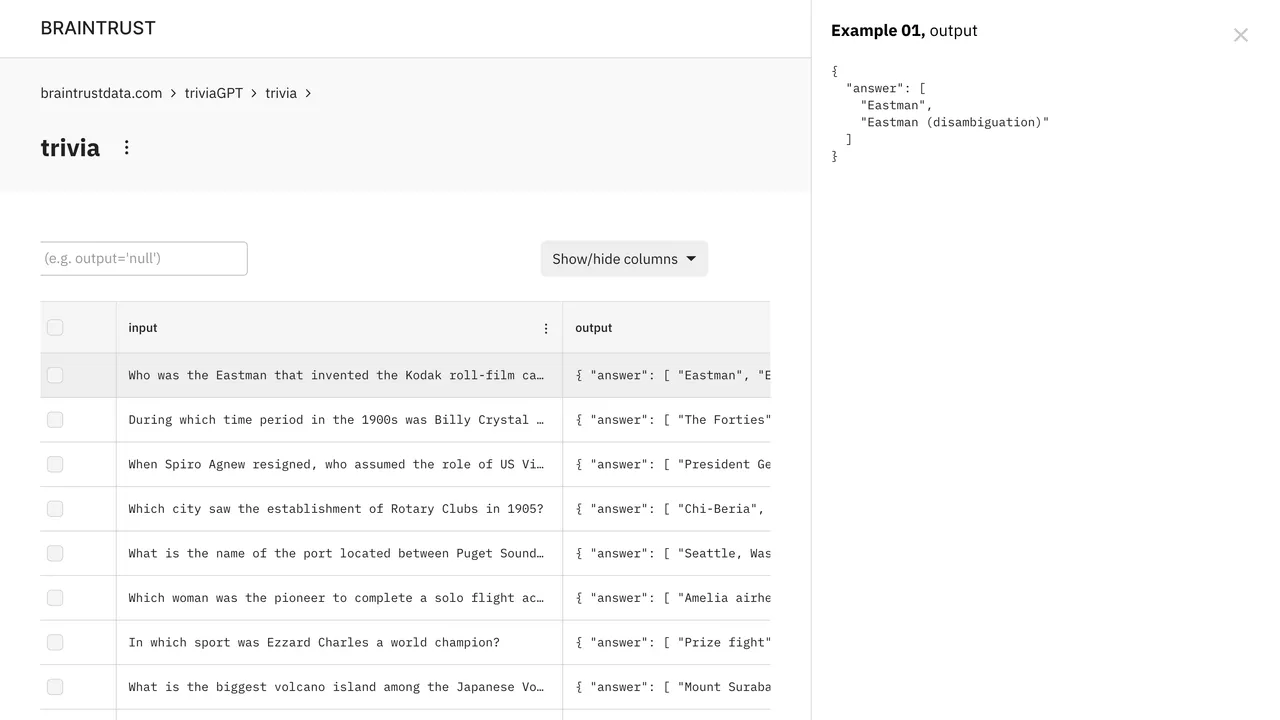The width and height of the screenshot is (1280, 720).
Task: Open the "Seattle, Was" output cell
Action: pyautogui.click(x=666, y=553)
